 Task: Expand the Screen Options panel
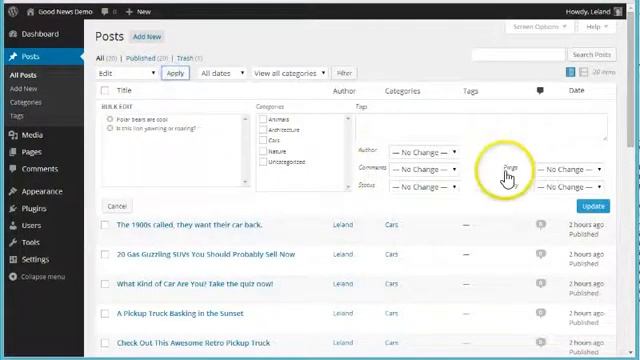539,27
